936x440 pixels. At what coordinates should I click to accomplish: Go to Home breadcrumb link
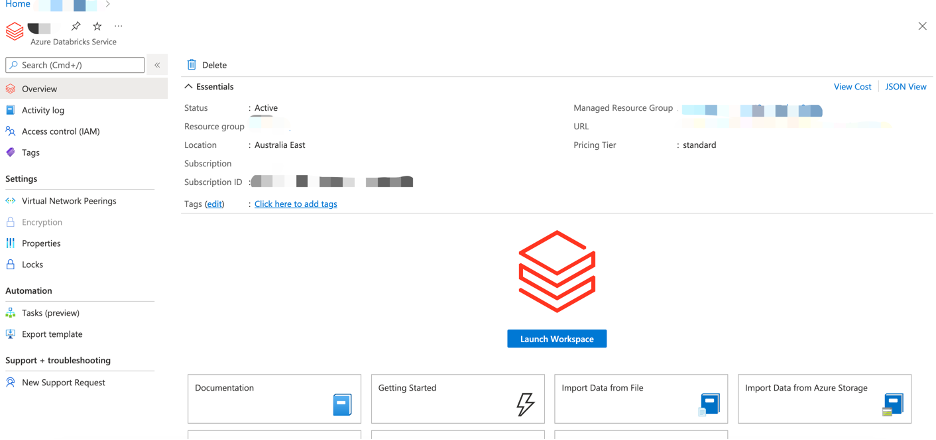click(18, 4)
